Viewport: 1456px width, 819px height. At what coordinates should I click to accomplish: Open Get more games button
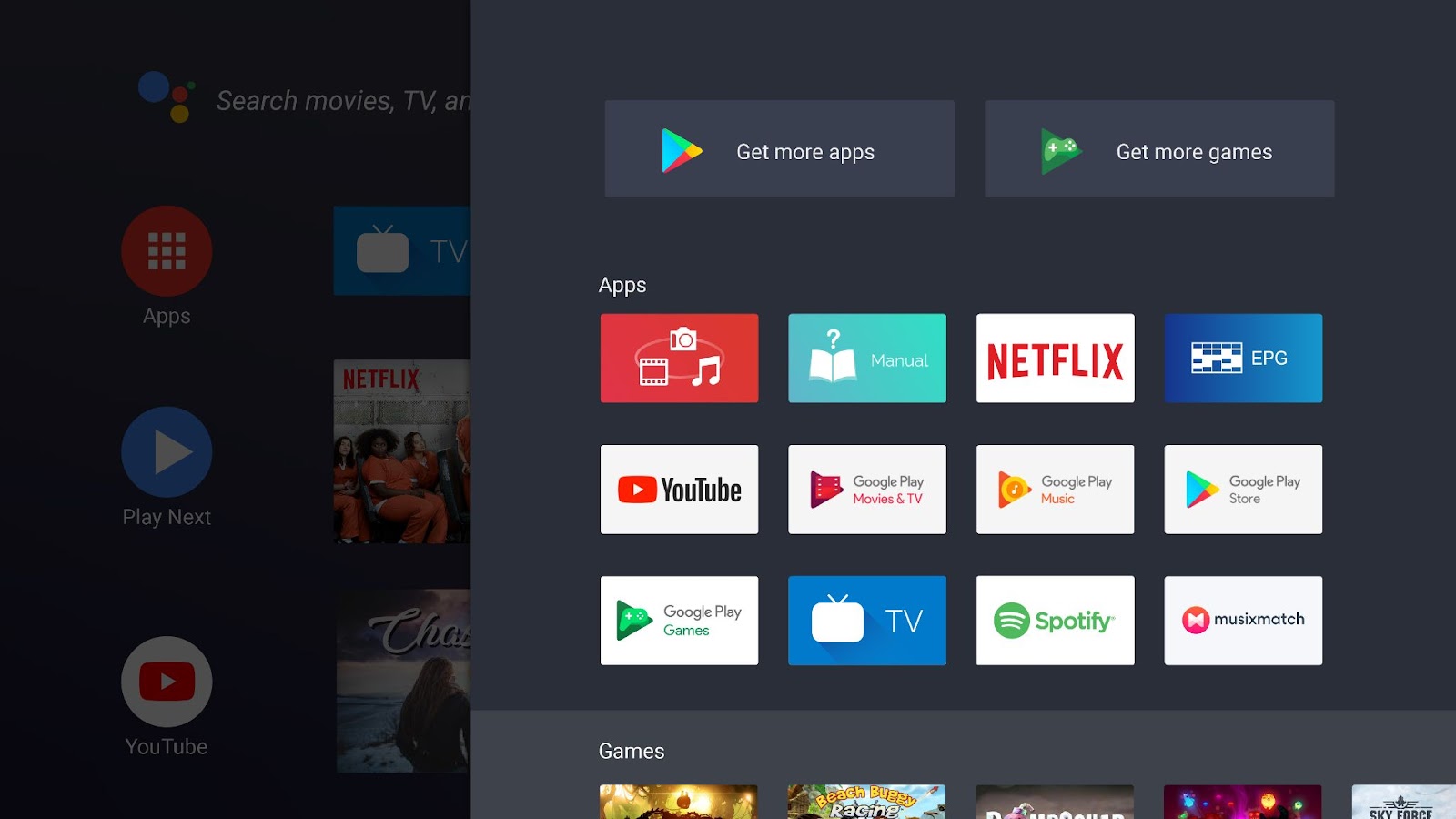click(x=1159, y=149)
